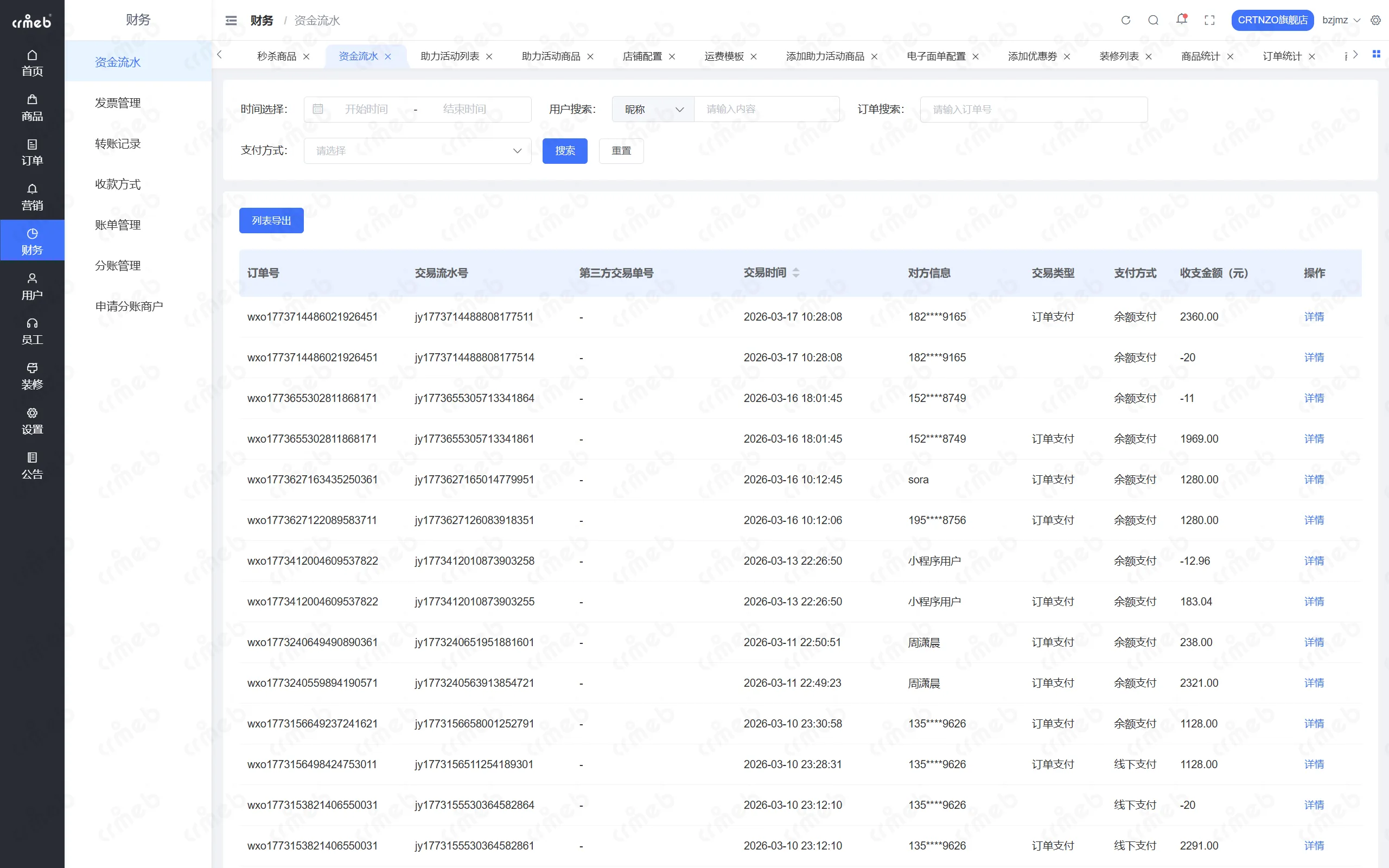Open the 公告 announcements sidebar icon
Viewport: 1389px width, 868px height.
click(x=32, y=465)
